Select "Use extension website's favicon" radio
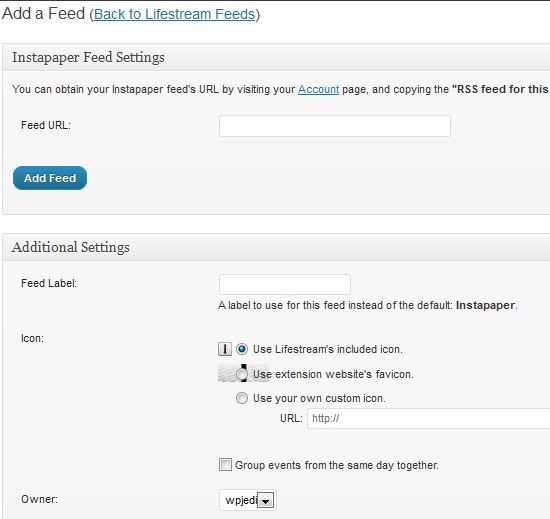 (x=242, y=374)
